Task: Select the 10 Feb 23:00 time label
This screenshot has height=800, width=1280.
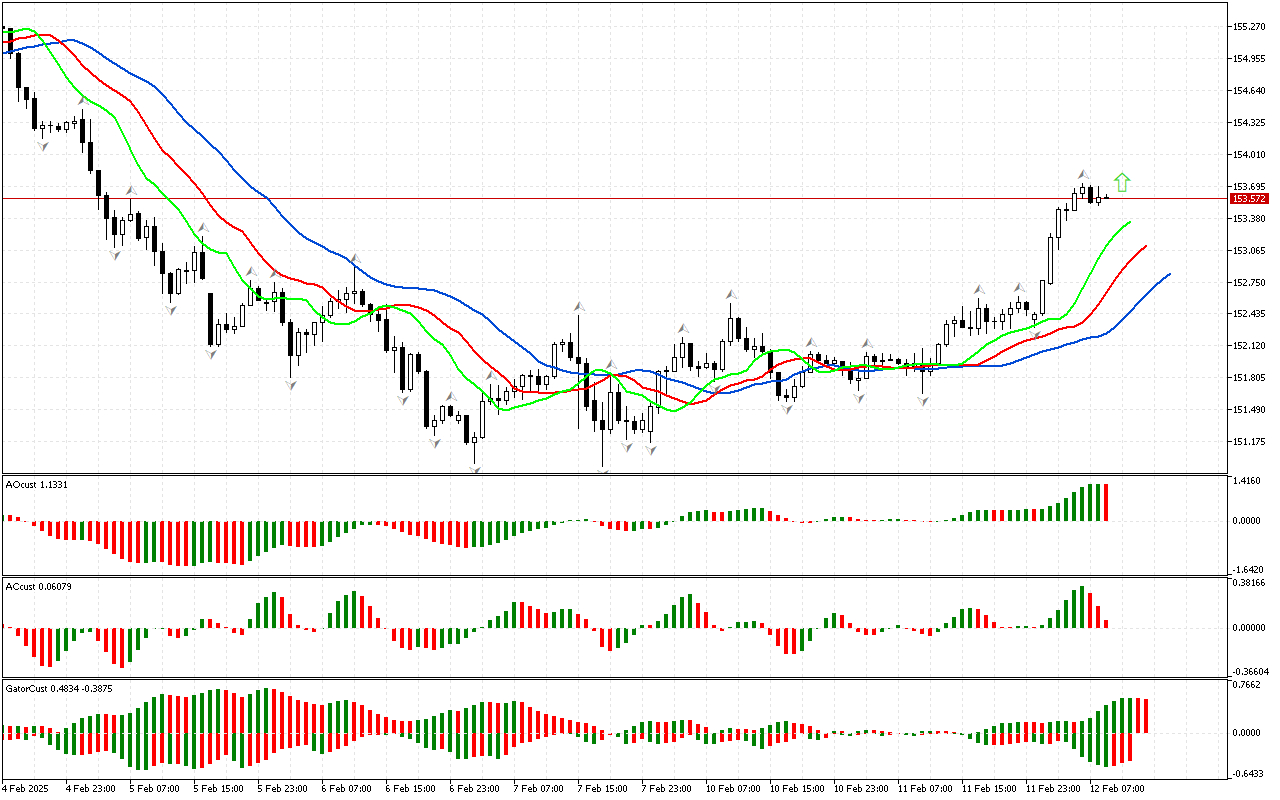Action: pos(861,788)
